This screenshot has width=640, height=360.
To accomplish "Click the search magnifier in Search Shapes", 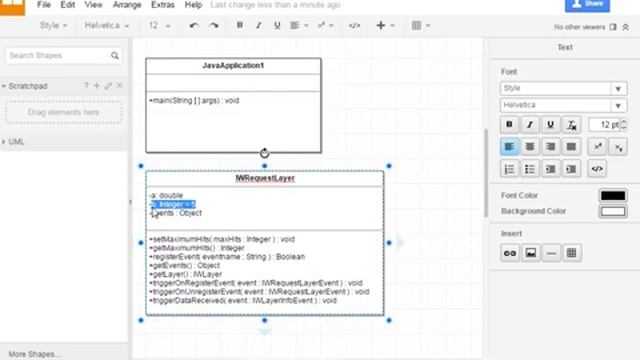I will click(115, 55).
